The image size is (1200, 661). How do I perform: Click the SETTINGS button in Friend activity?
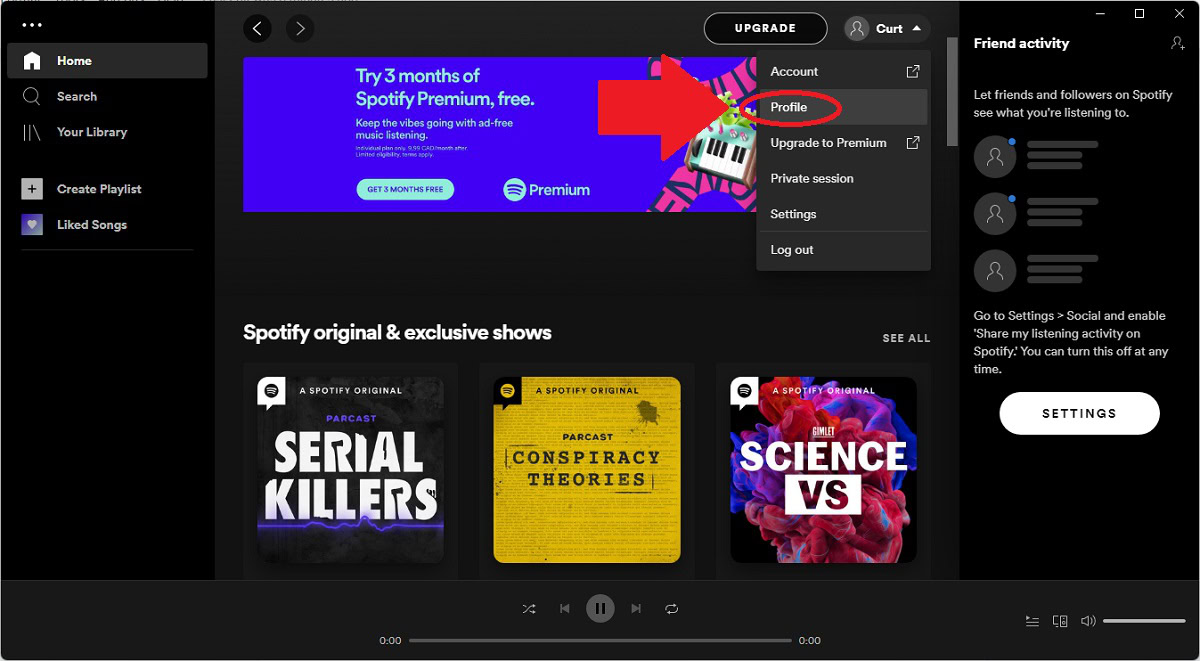click(x=1079, y=413)
